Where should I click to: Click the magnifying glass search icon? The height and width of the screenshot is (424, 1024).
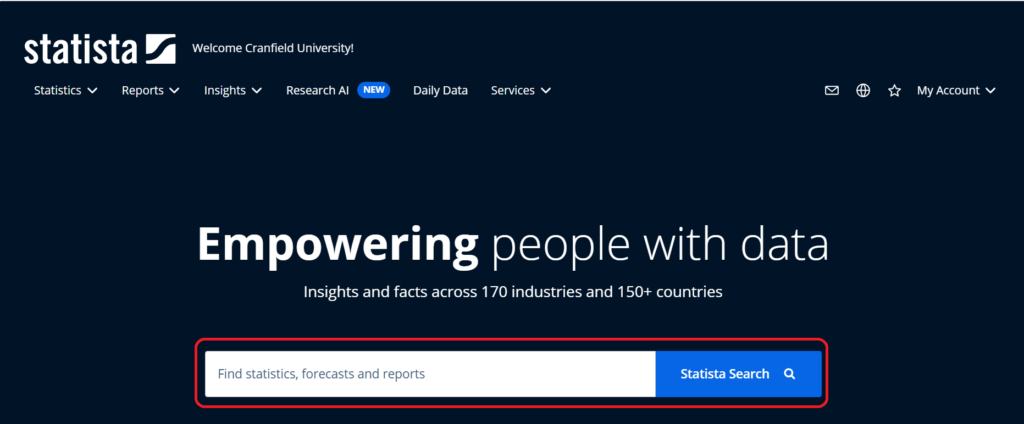point(789,374)
